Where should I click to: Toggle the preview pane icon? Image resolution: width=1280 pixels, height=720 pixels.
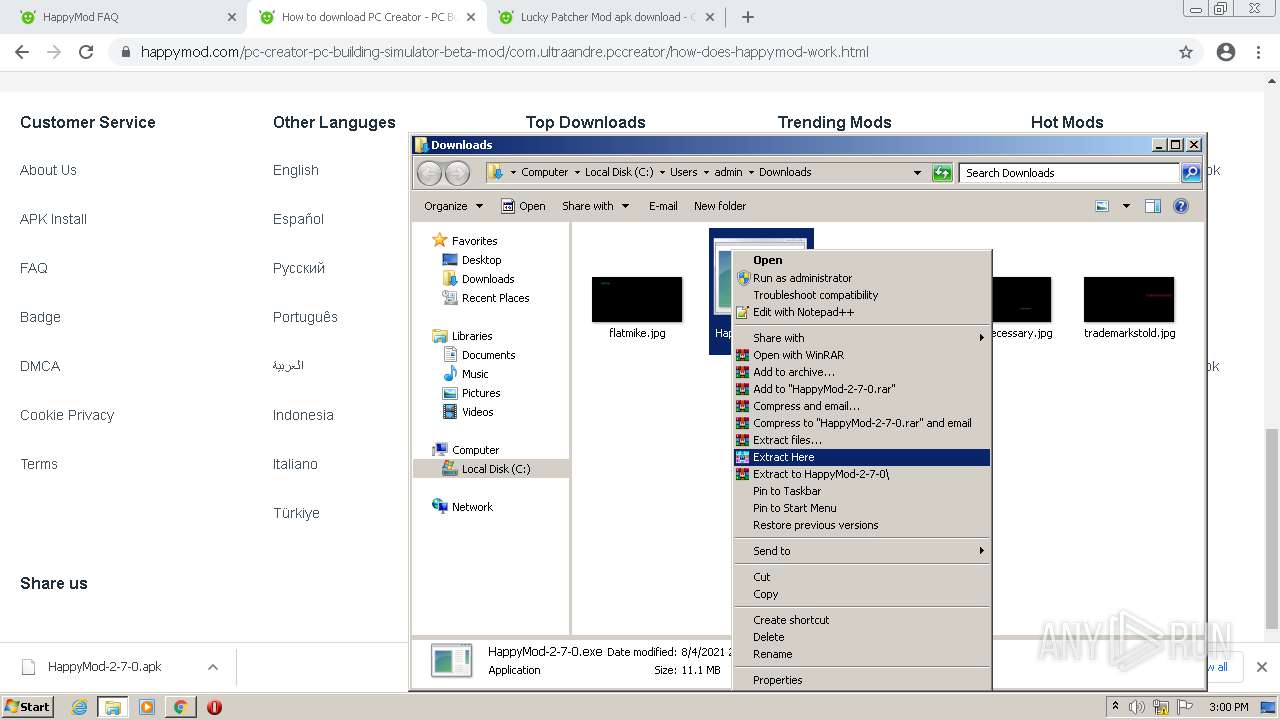pyautogui.click(x=1153, y=206)
